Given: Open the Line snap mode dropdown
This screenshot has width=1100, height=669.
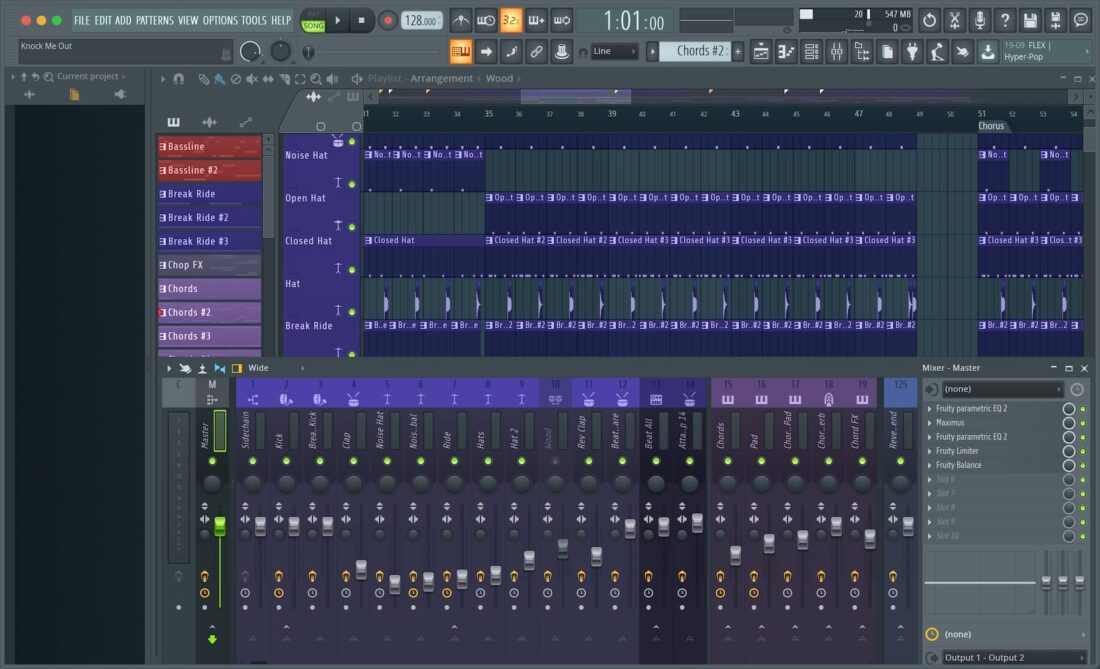Looking at the screenshot, I should pyautogui.click(x=614, y=51).
